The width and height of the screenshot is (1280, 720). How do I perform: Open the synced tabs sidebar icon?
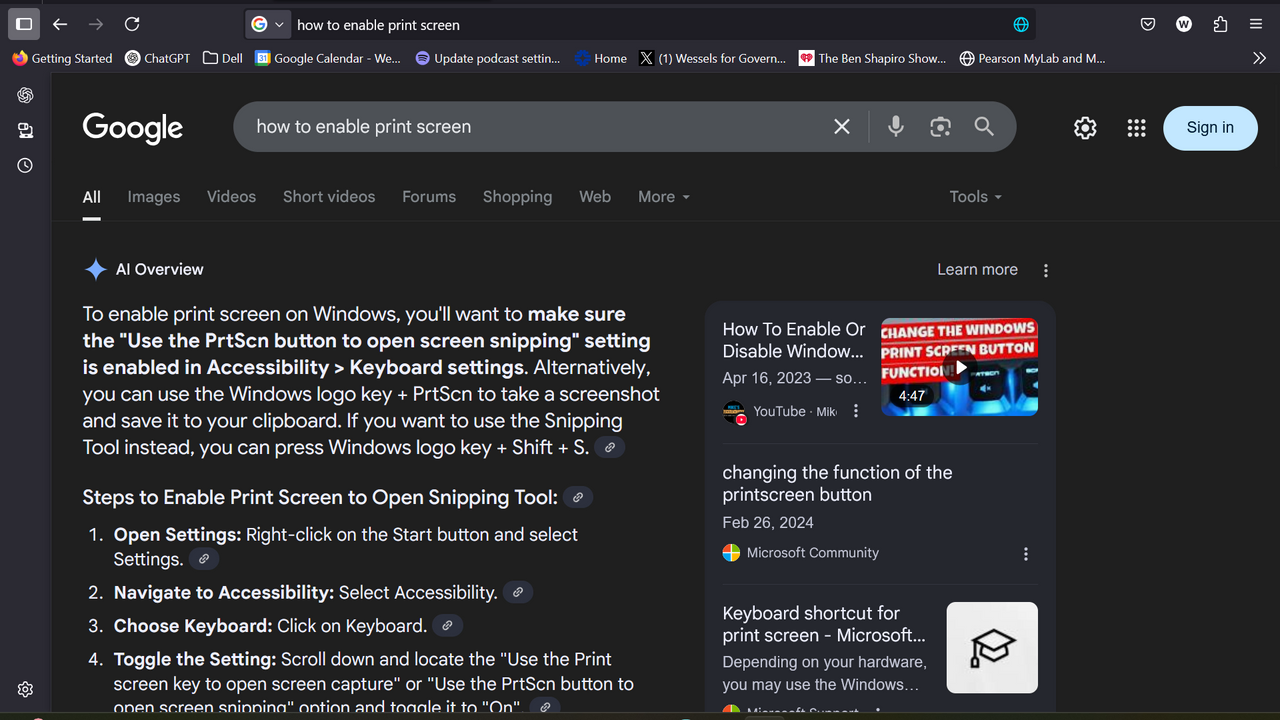click(x=26, y=130)
